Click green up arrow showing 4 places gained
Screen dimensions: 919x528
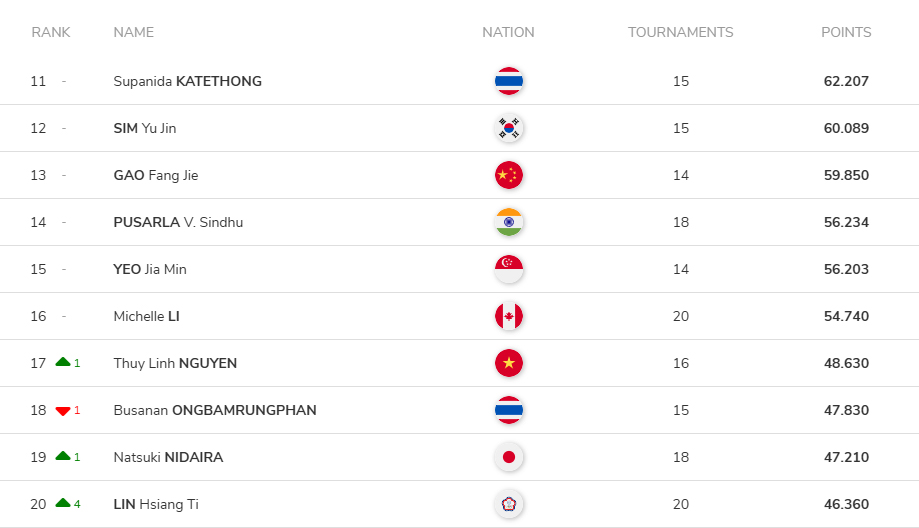[x=63, y=503]
